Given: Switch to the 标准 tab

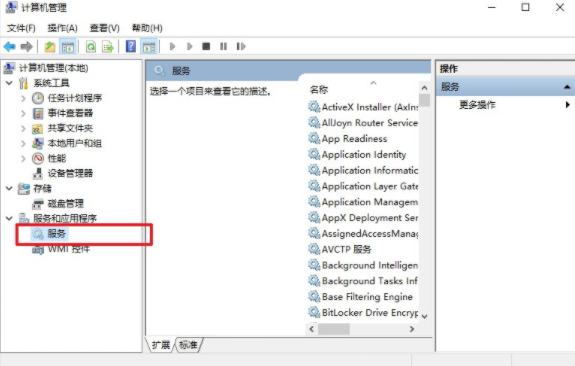Looking at the screenshot, I should (x=188, y=345).
